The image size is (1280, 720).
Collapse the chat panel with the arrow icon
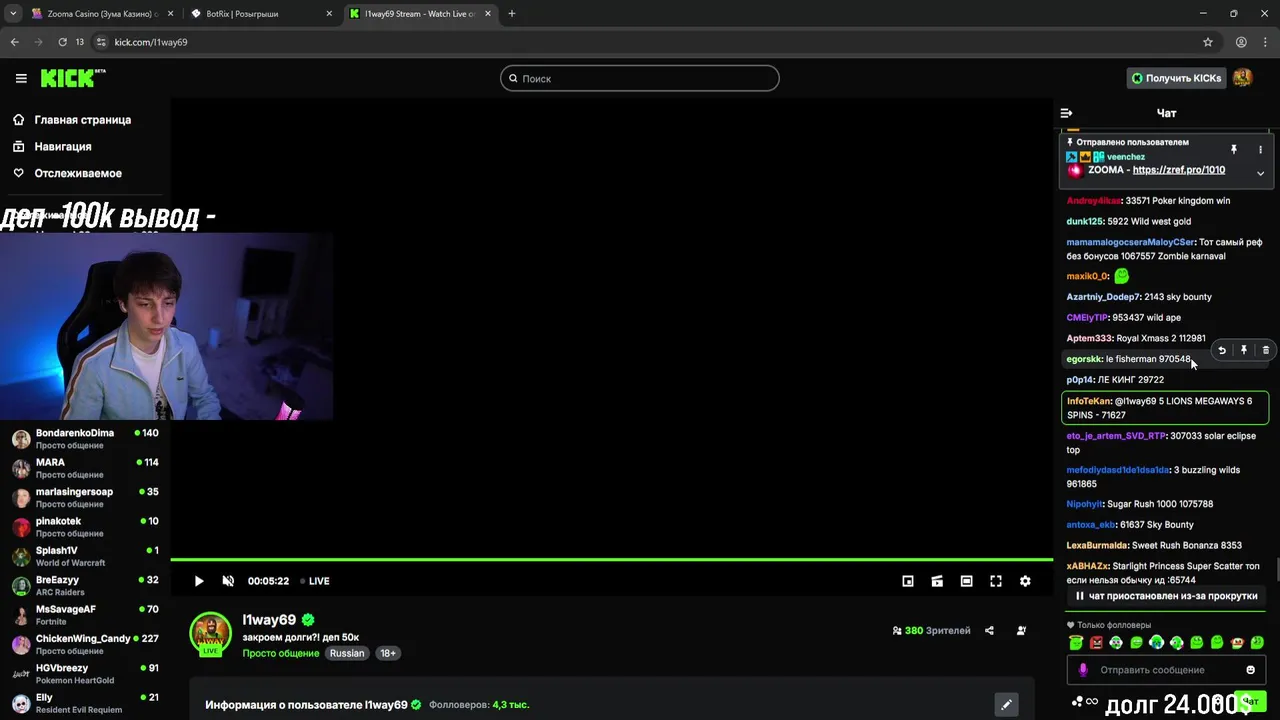(1066, 113)
